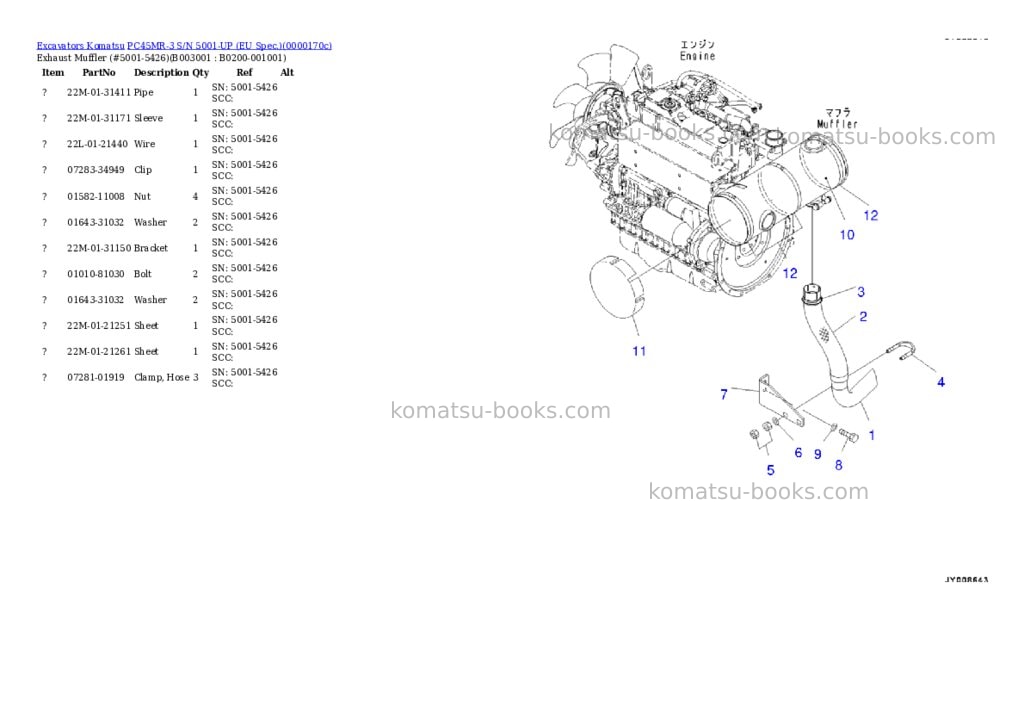
Task: Click the Ref column header
Action: pos(244,72)
